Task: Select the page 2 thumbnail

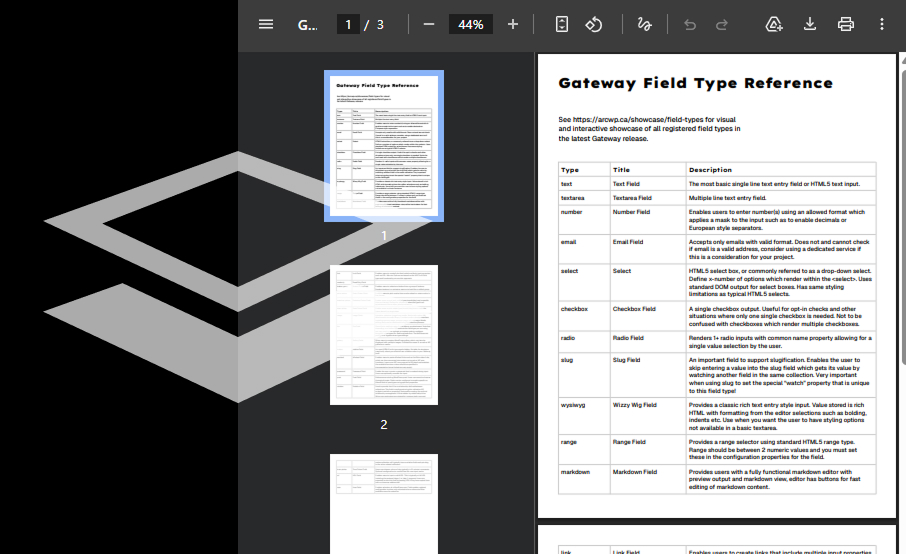Action: click(x=384, y=335)
